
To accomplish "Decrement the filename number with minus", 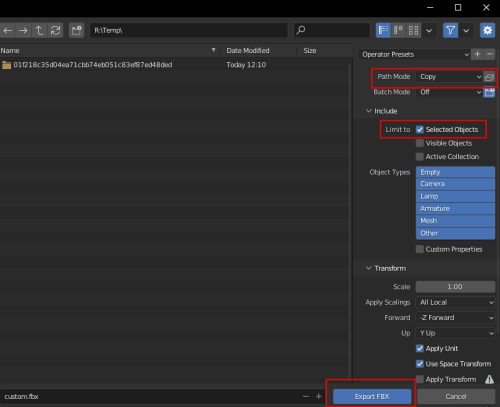I will [306, 396].
